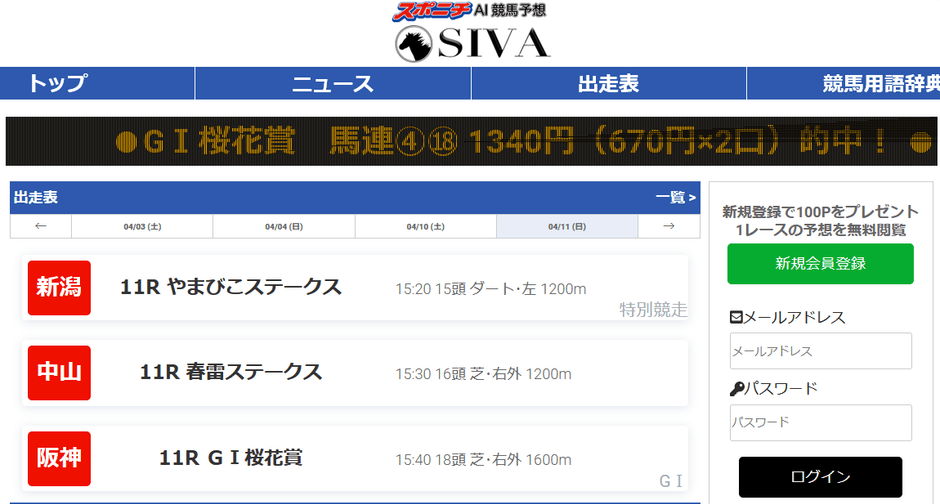Click the red 中山 venue badge

pos(59,373)
